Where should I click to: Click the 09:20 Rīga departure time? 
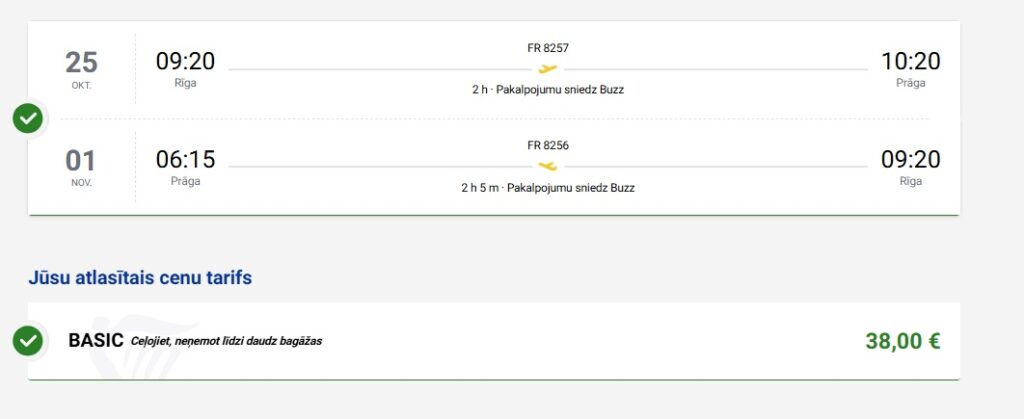pyautogui.click(x=185, y=62)
